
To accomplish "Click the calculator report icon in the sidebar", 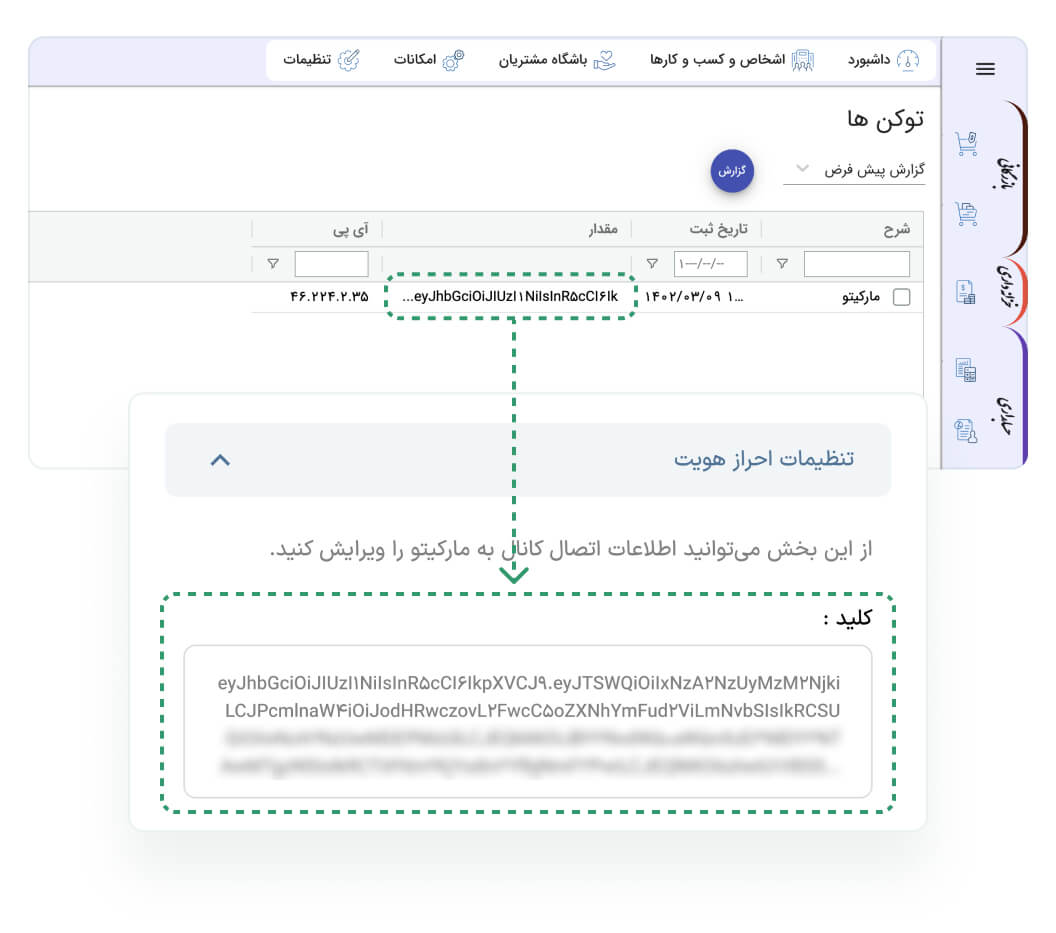I will (x=966, y=370).
